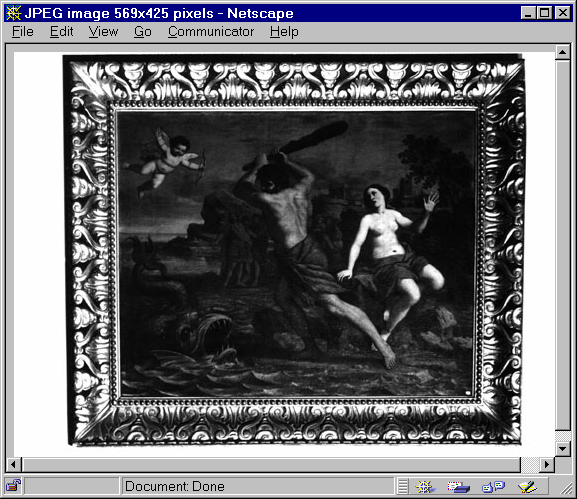Click the security padlock icon in status bar
The width and height of the screenshot is (577, 499).
pyautogui.click(x=14, y=486)
